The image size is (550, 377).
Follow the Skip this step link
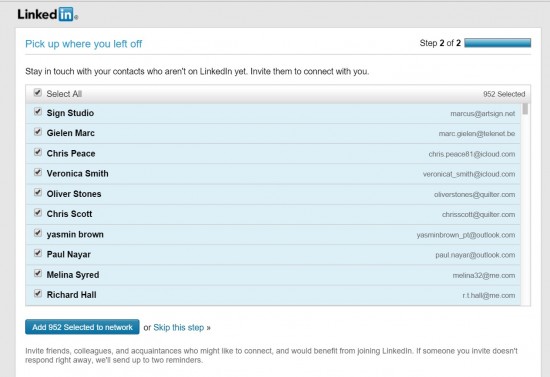pyautogui.click(x=179, y=328)
